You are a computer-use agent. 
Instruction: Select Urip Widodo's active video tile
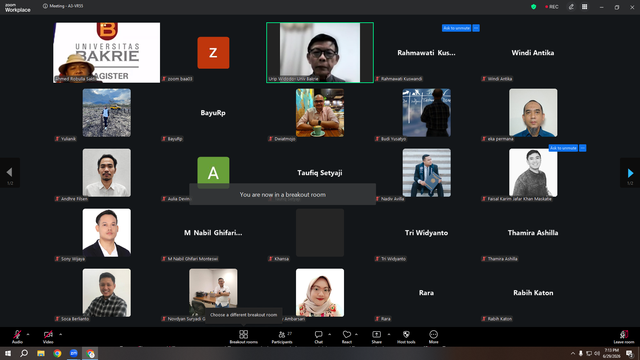320,53
